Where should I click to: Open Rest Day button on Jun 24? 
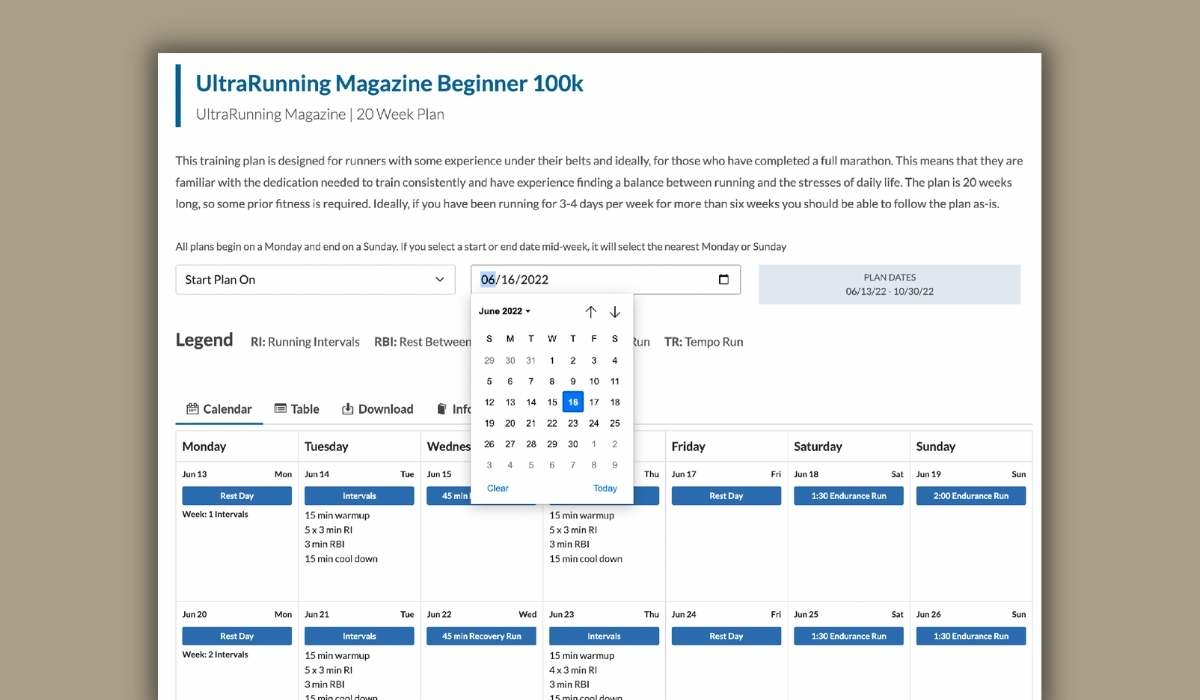click(x=726, y=636)
